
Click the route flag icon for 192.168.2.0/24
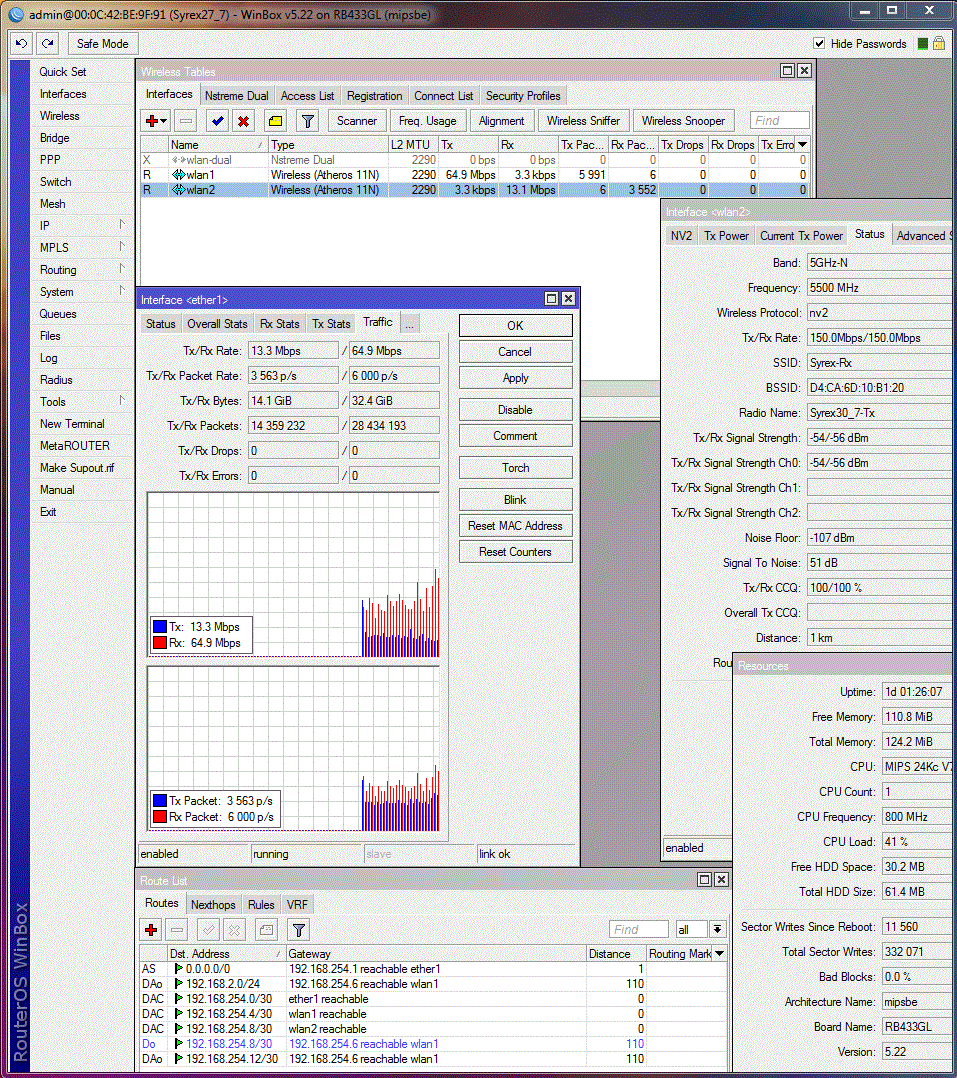179,984
